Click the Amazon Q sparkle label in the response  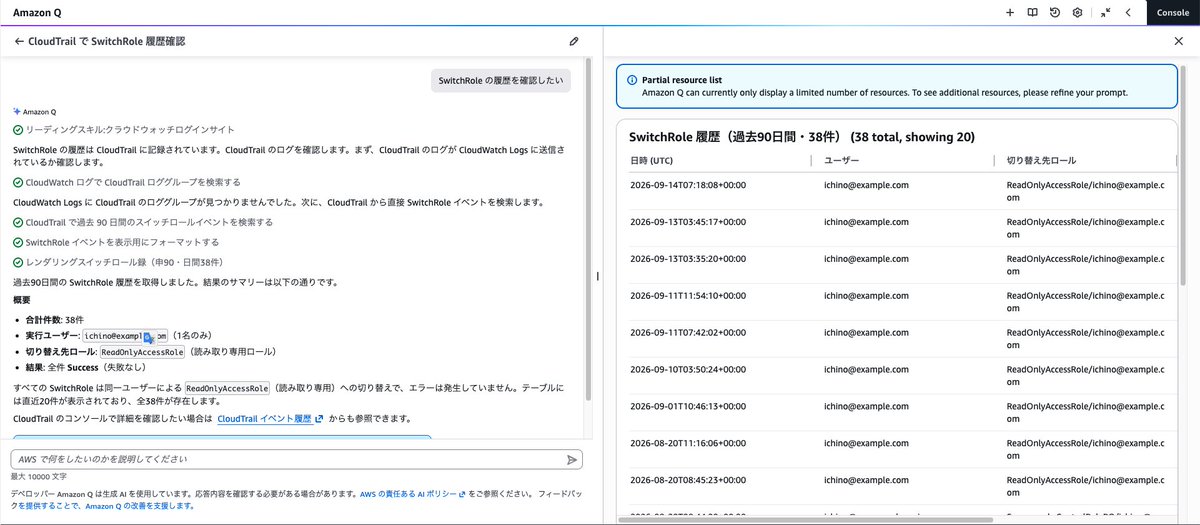point(35,112)
